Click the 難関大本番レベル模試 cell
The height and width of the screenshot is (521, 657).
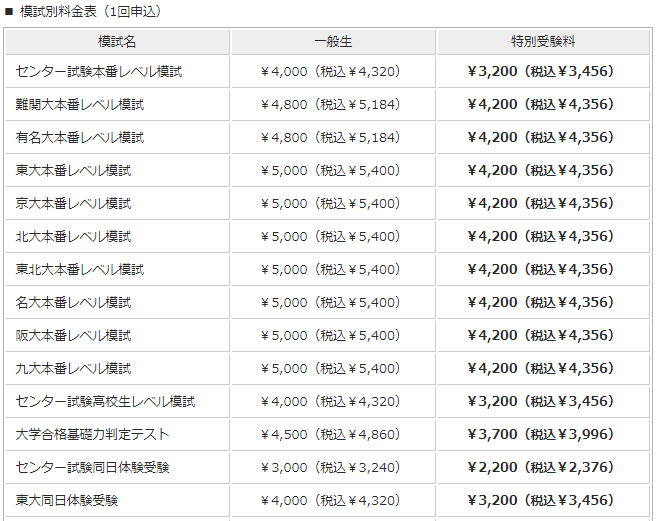[x=117, y=105]
